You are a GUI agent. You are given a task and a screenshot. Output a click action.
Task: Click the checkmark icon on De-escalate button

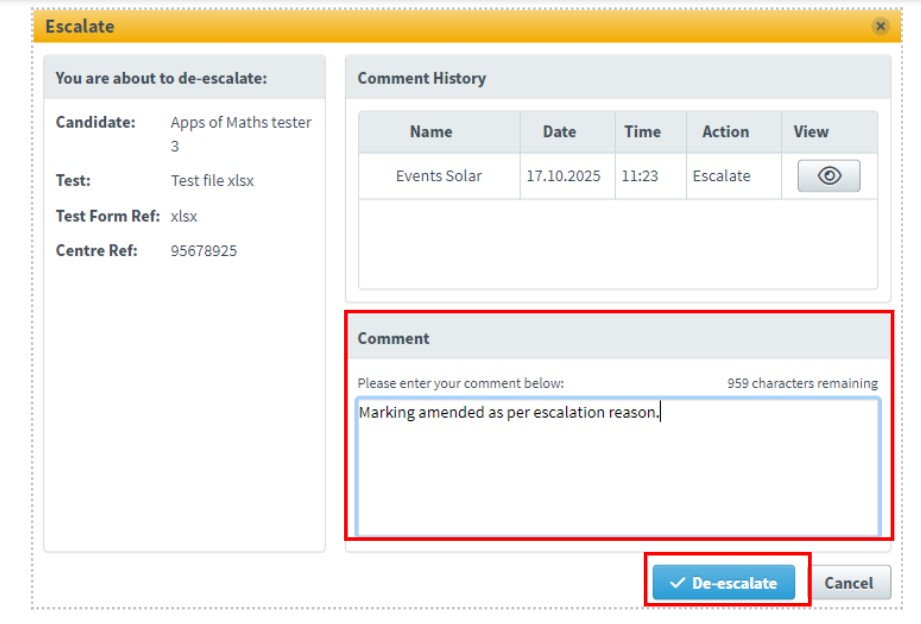click(678, 583)
